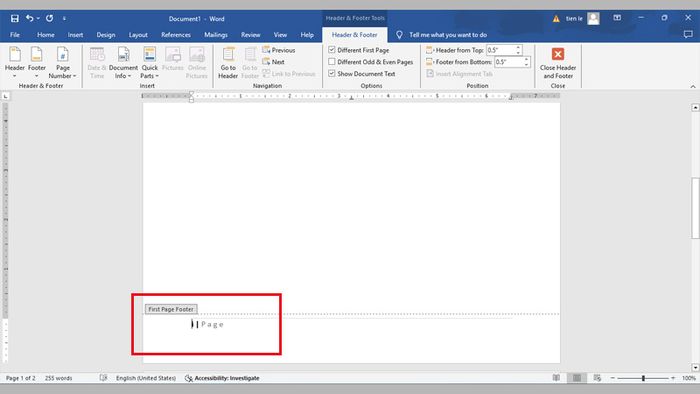Click the vertical scrollbar up arrow

(695, 108)
